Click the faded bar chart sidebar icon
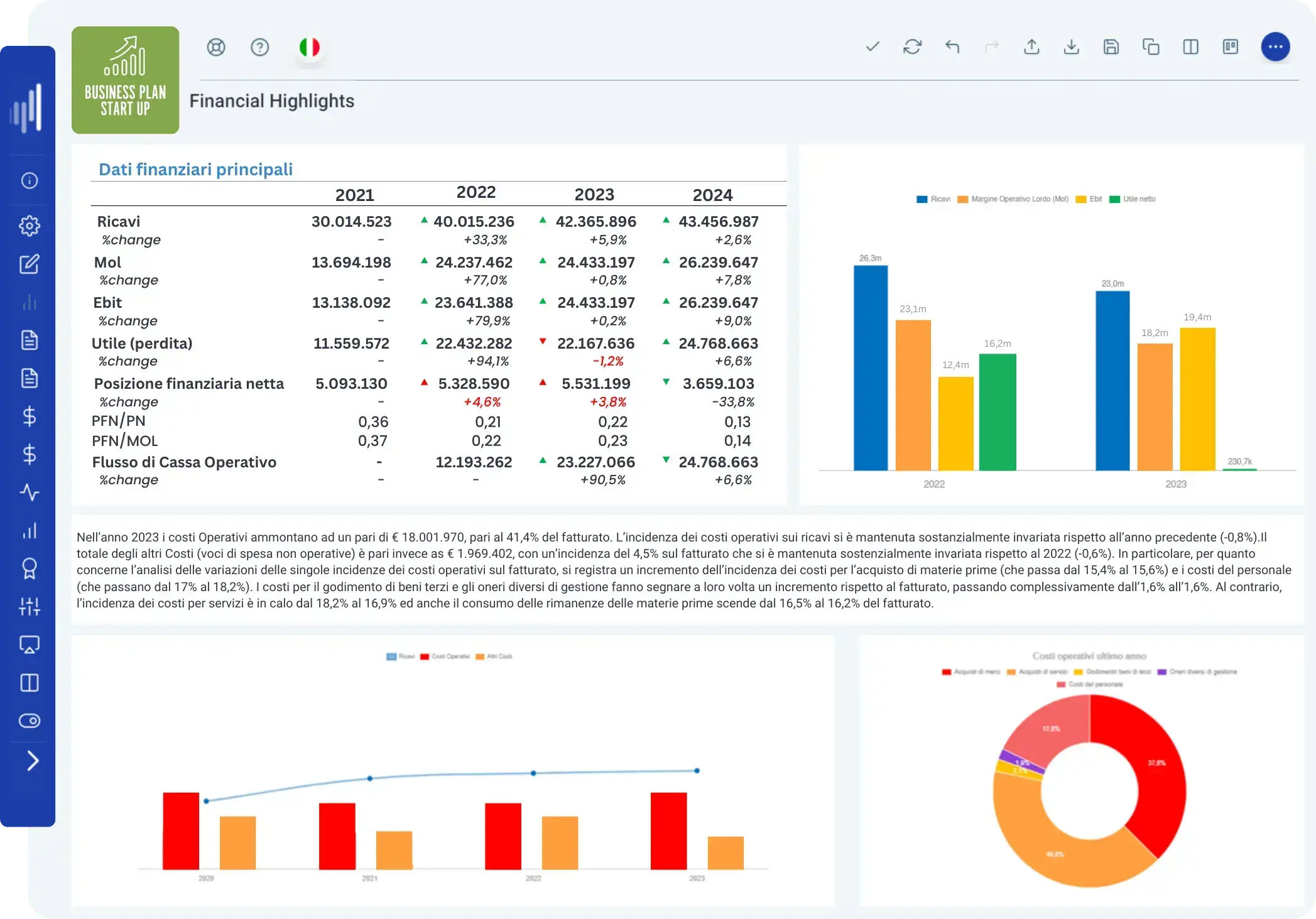Screen dimensions: 1316x919 coord(30,302)
